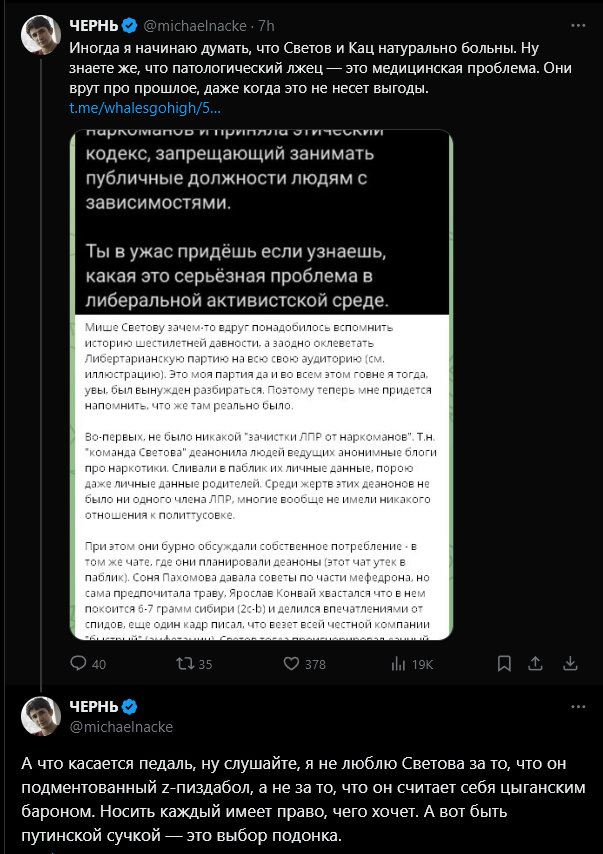
Task: Repost the tweet using the retweet icon
Action: click(185, 663)
